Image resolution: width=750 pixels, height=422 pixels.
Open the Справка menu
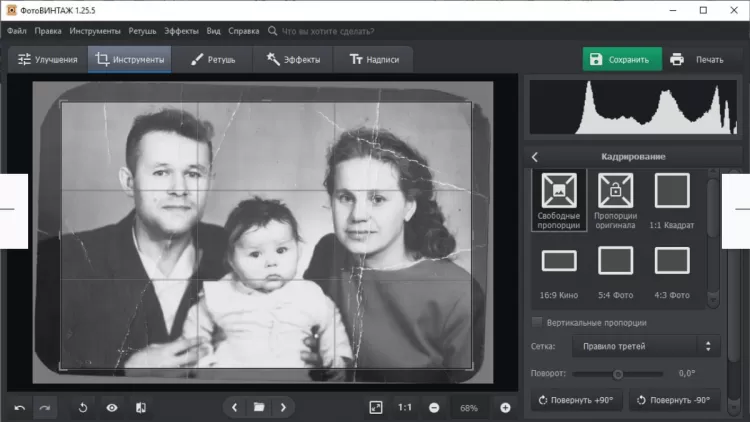[x=243, y=31]
